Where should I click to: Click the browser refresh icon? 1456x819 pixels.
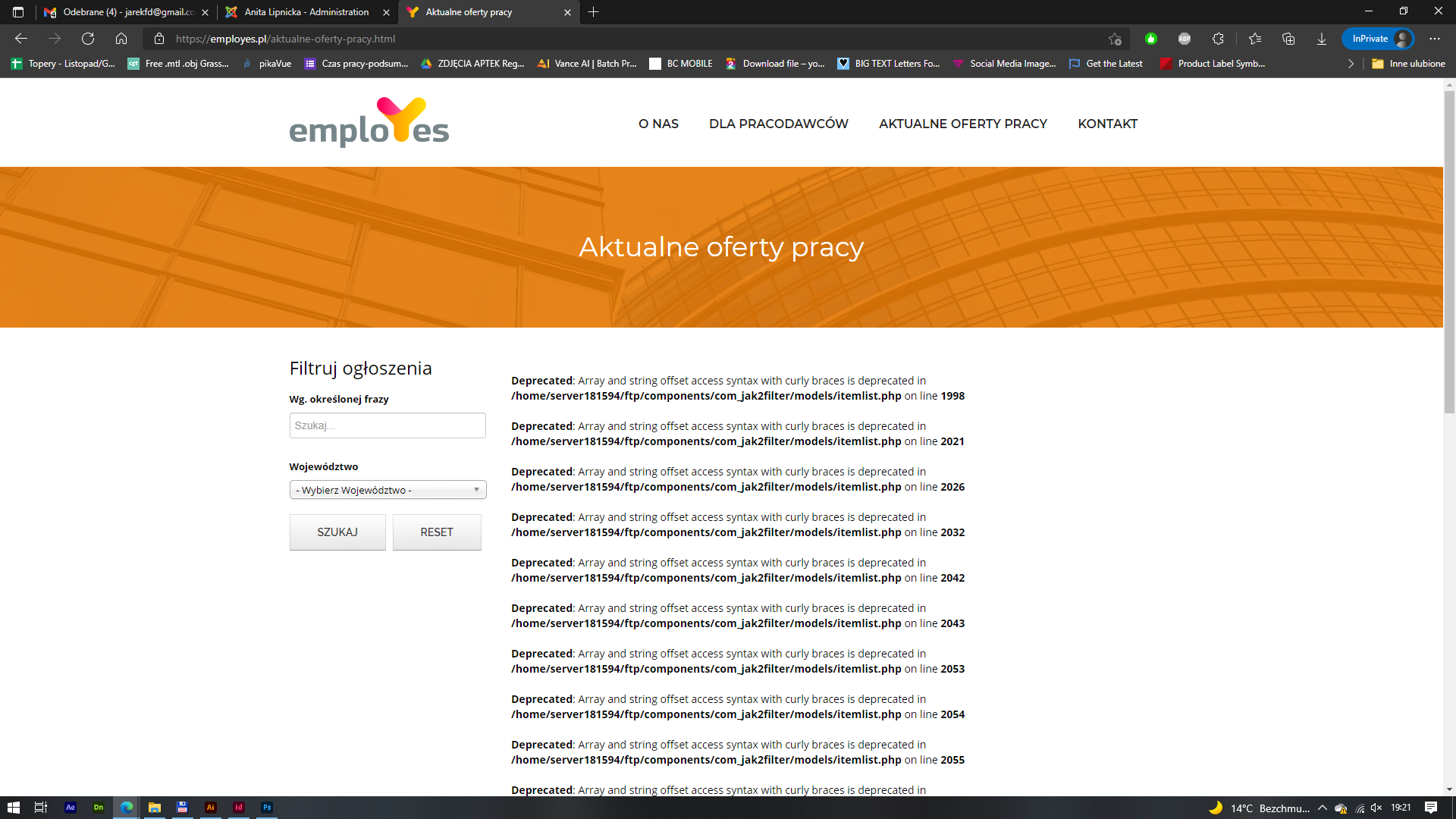click(88, 39)
